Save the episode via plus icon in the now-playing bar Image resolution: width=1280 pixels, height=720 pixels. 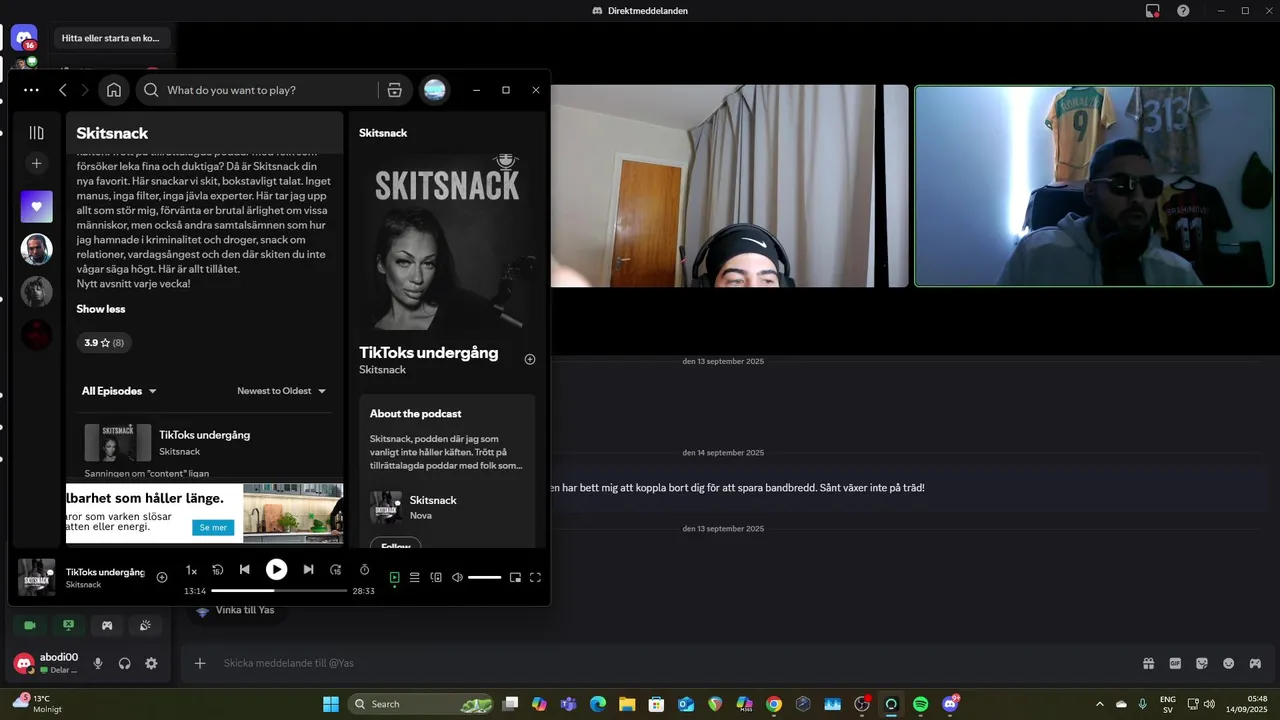coord(162,577)
